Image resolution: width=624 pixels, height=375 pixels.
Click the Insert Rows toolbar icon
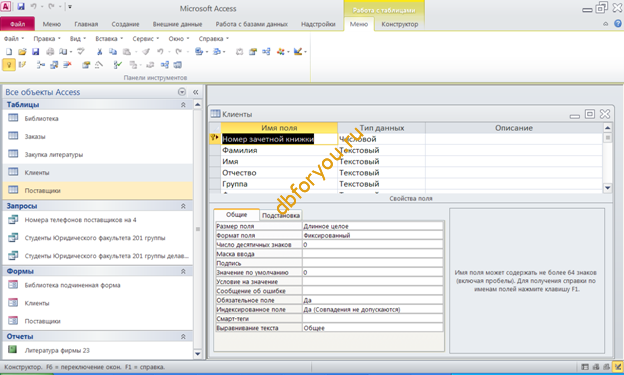coord(41,65)
